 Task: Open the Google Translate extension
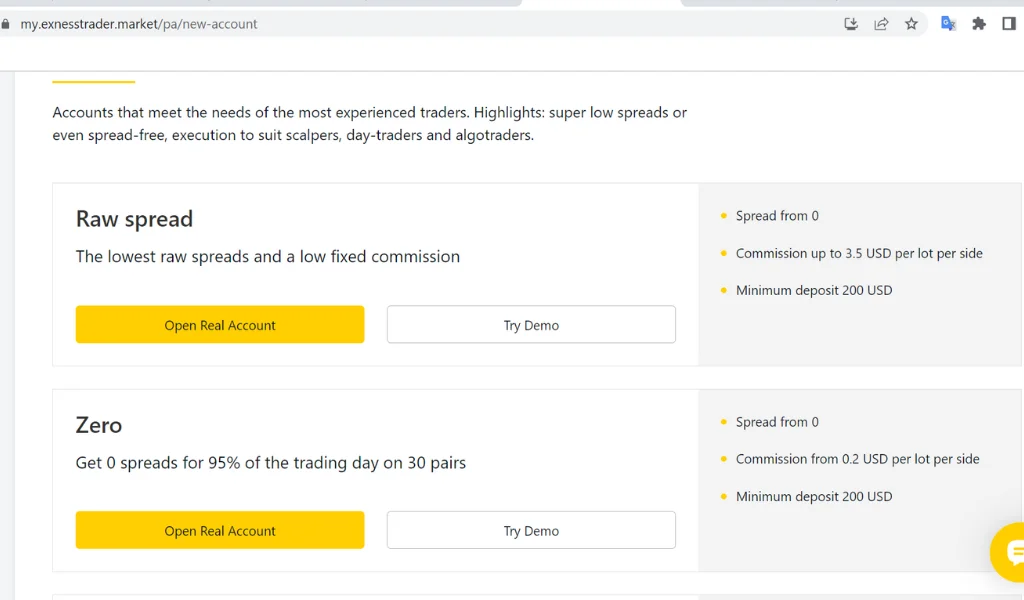point(948,24)
